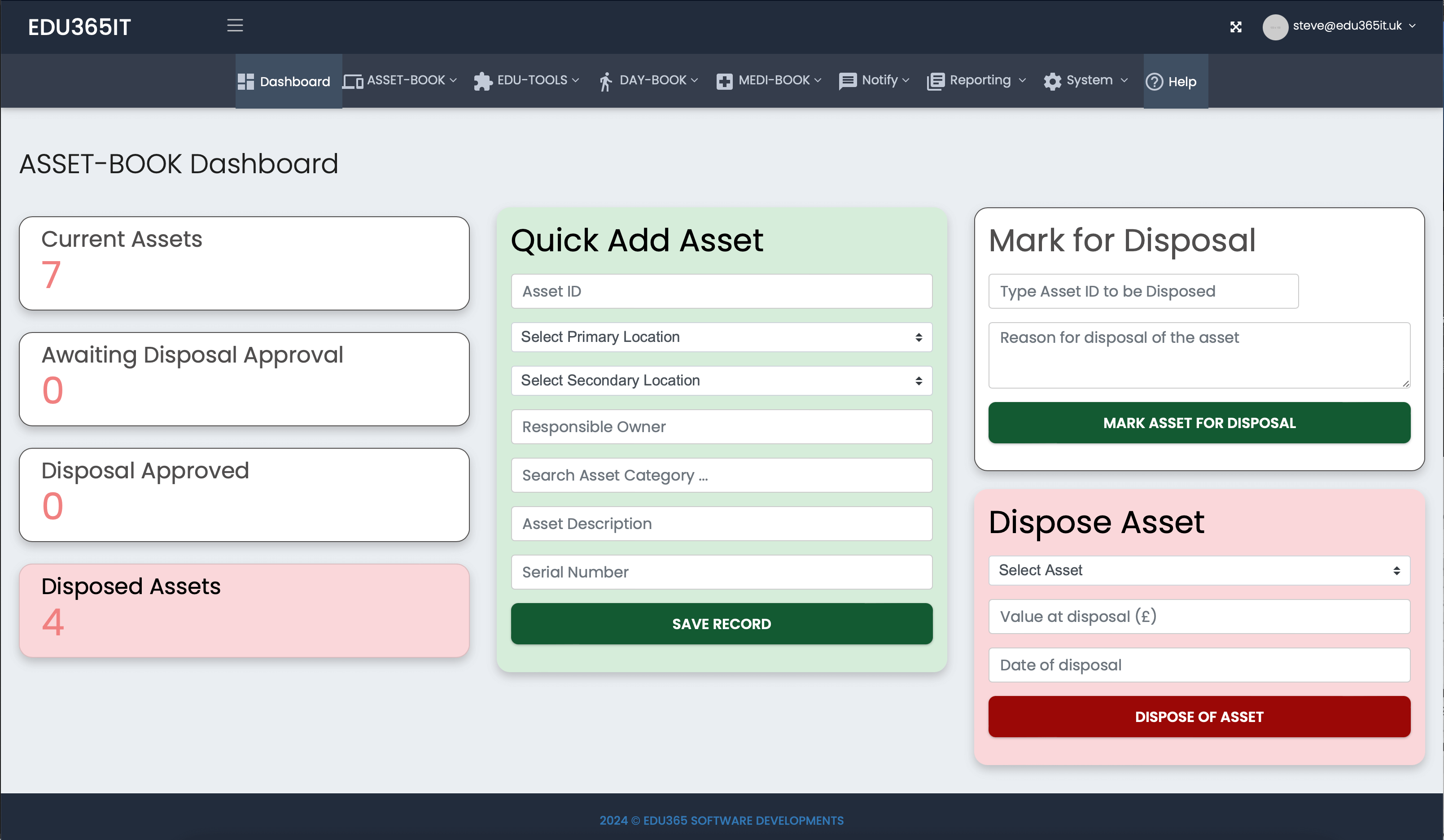
Task: Click the DISPOSE OF ASSET button
Action: pyautogui.click(x=1199, y=717)
